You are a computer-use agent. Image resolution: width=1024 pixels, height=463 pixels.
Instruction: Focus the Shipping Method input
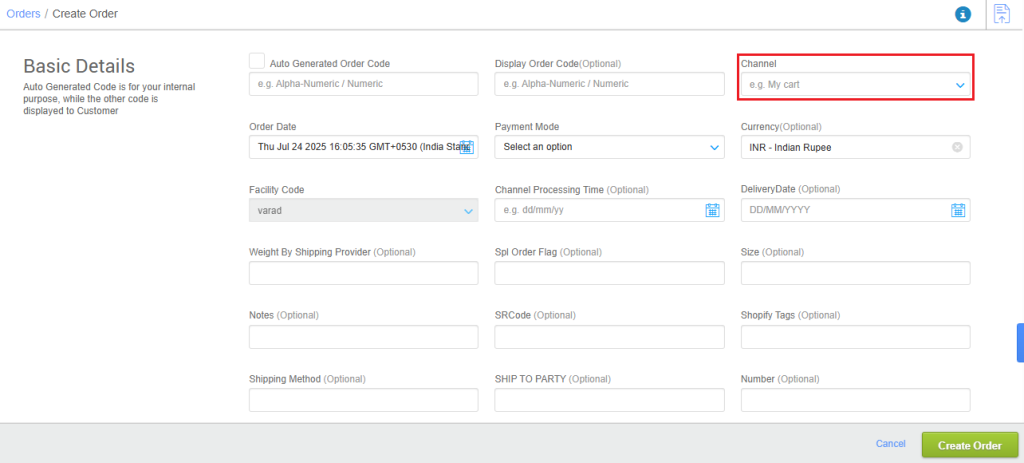click(x=364, y=400)
